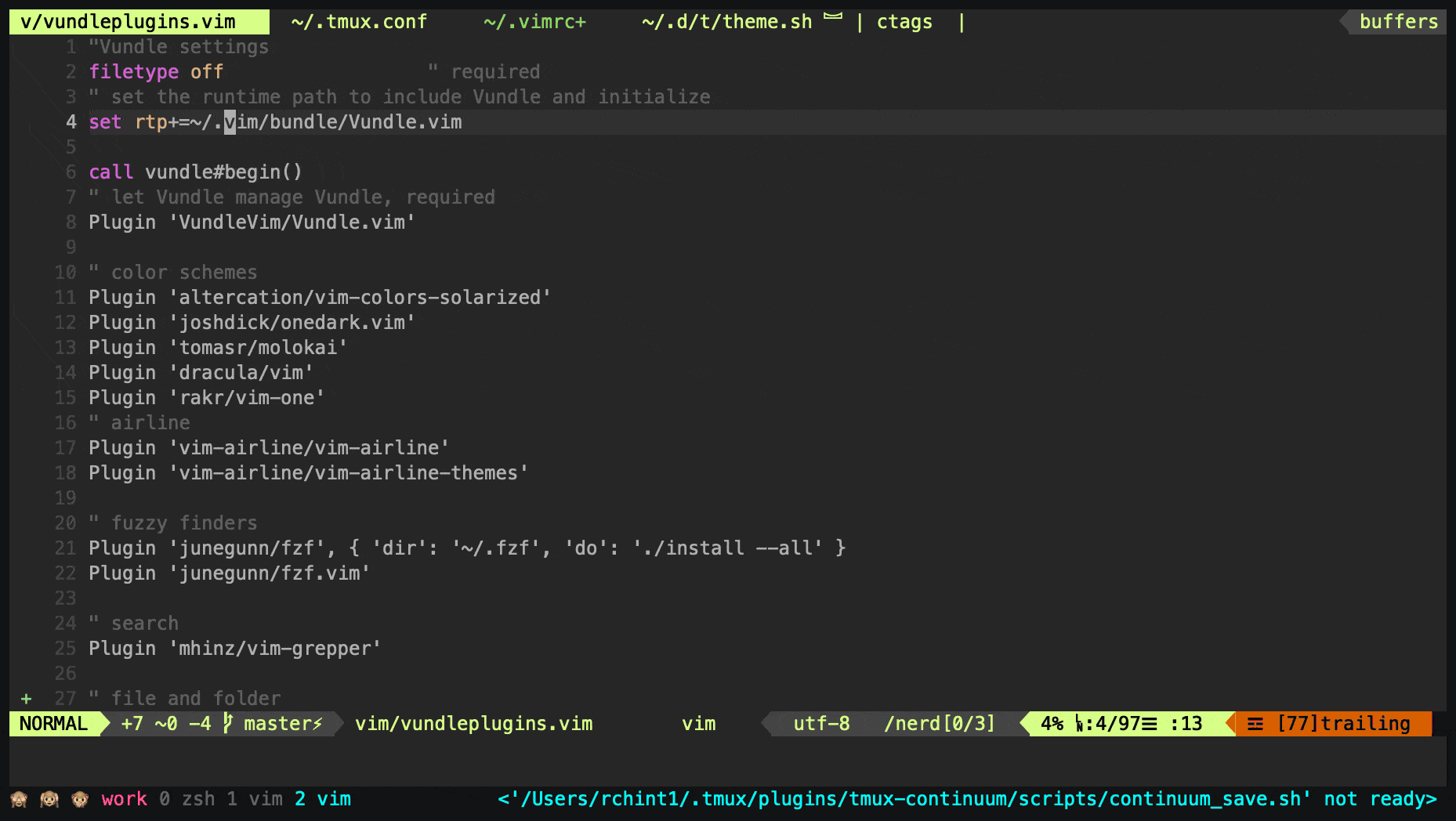
Task: Click the 4/97 line count indicator
Action: pos(1116,724)
